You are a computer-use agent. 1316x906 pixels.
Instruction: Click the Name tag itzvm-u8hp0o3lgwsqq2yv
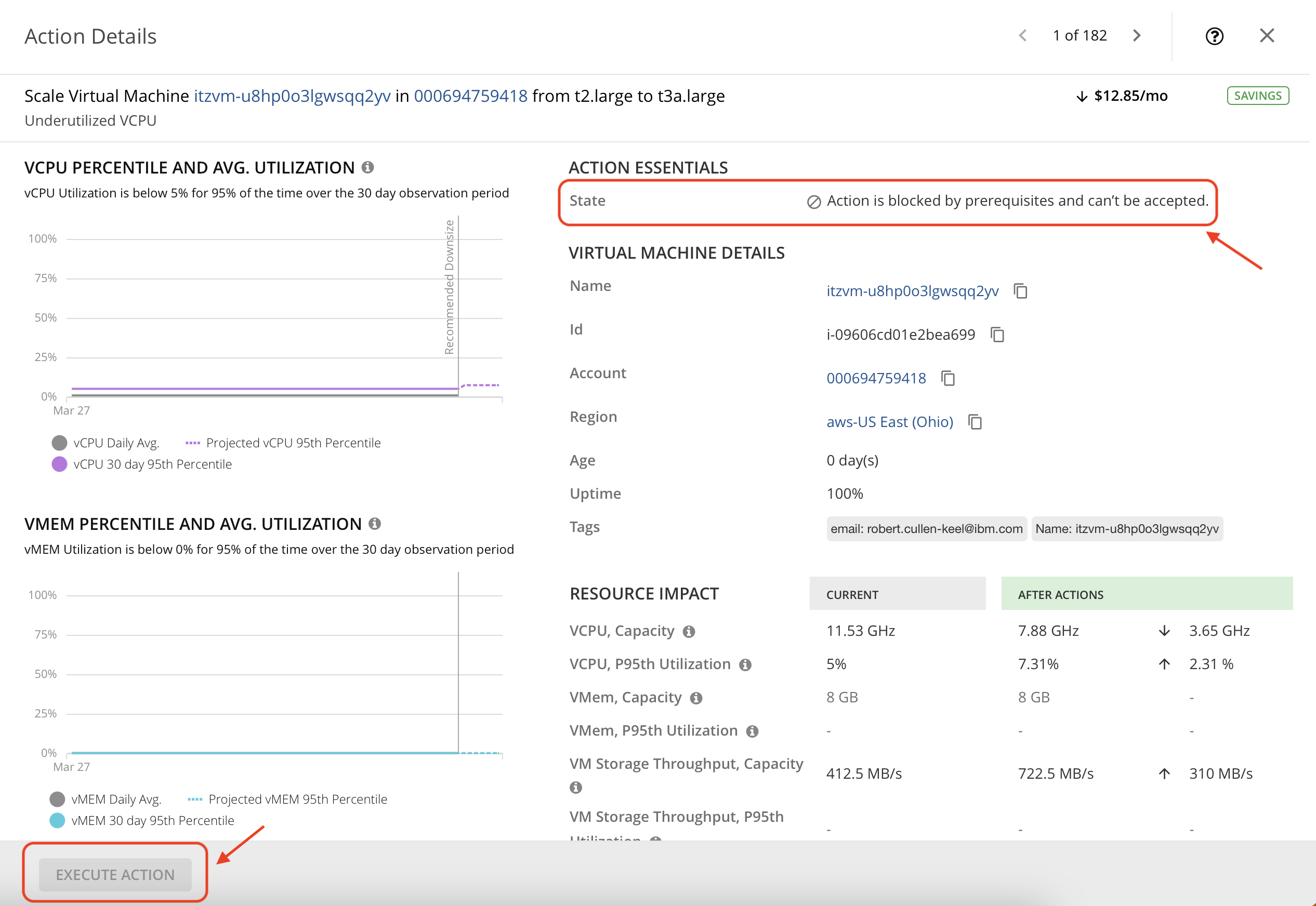1127,529
